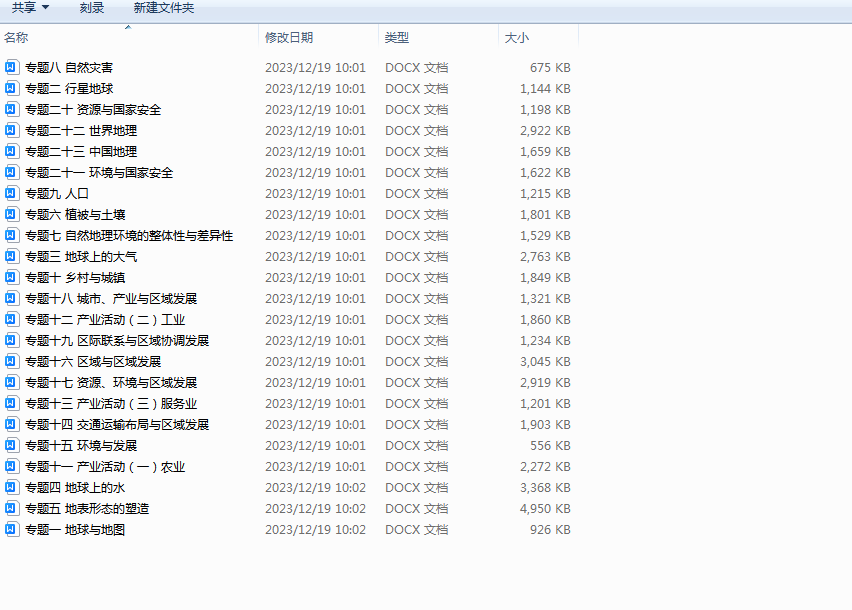Click the docx icon for 专题六 植被与土壤

11,215
